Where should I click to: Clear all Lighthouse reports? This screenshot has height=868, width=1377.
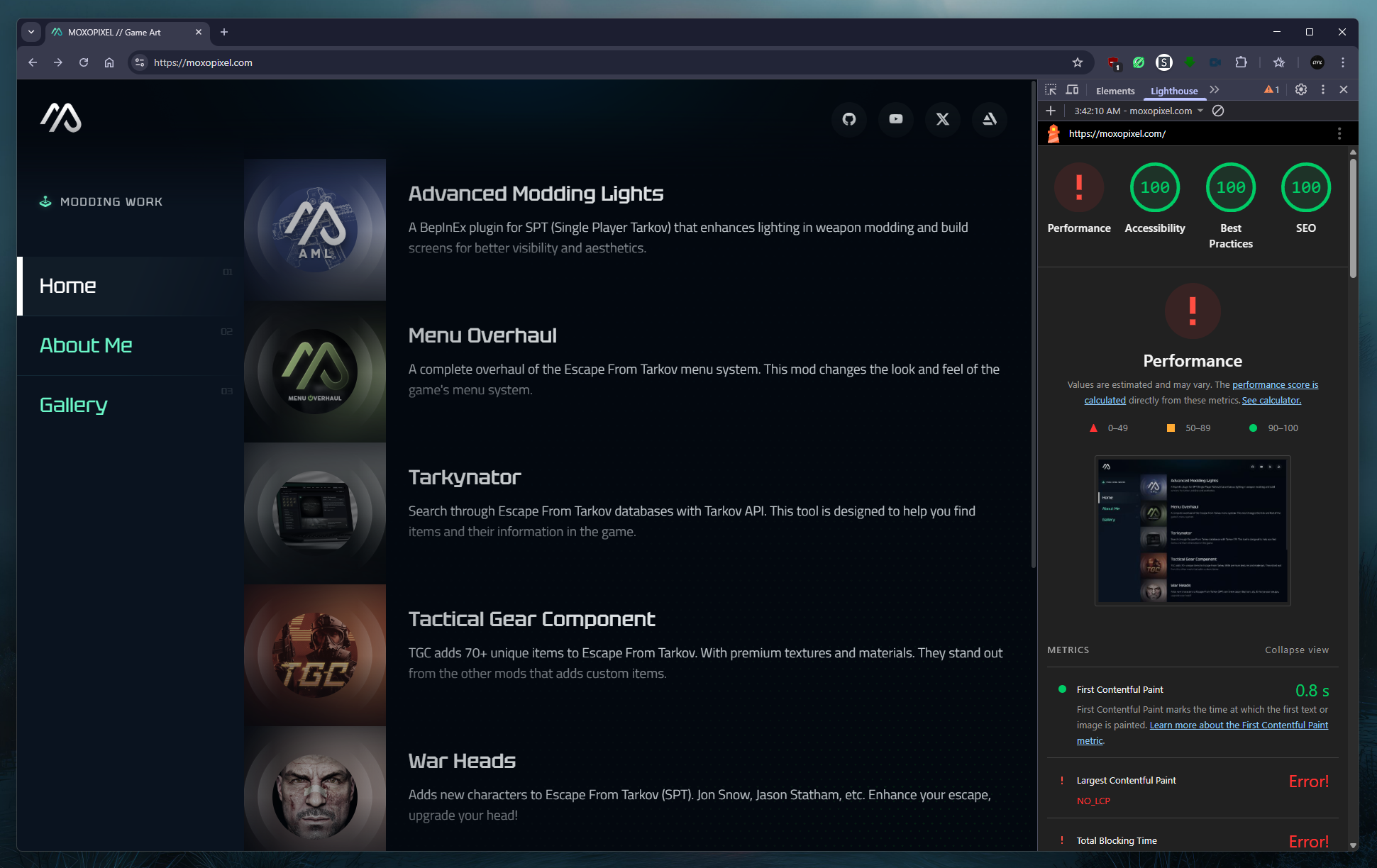click(x=1218, y=111)
